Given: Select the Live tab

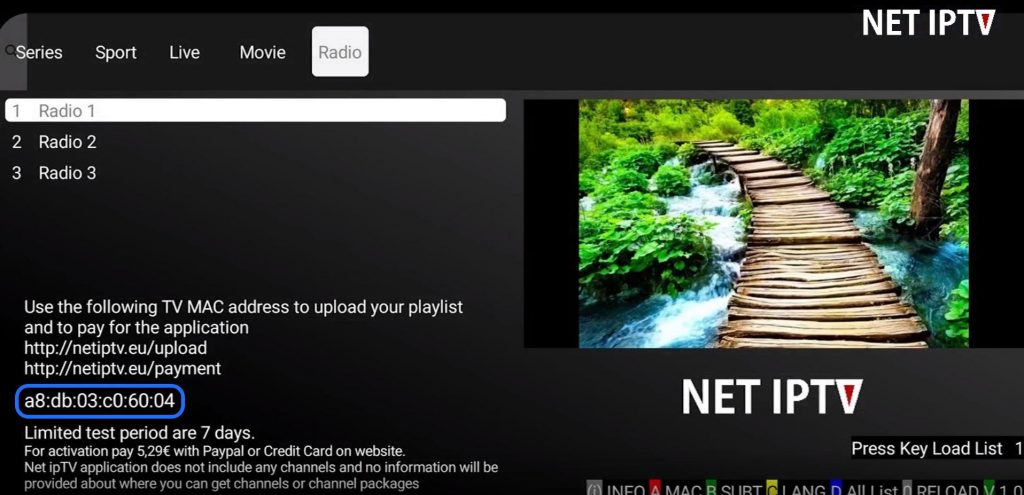Looking at the screenshot, I should pyautogui.click(x=185, y=53).
